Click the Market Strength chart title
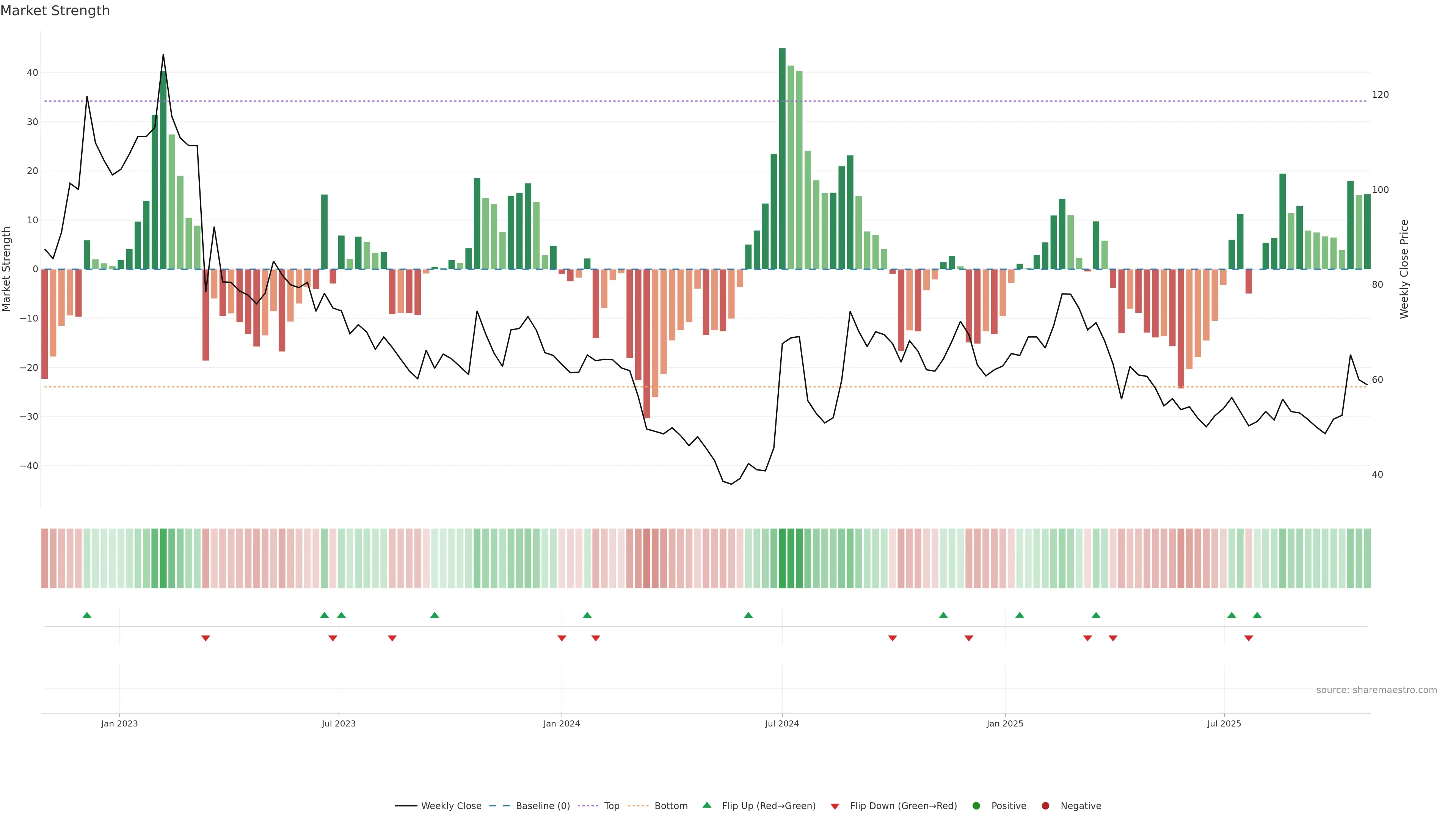1456x819 pixels. coord(55,11)
